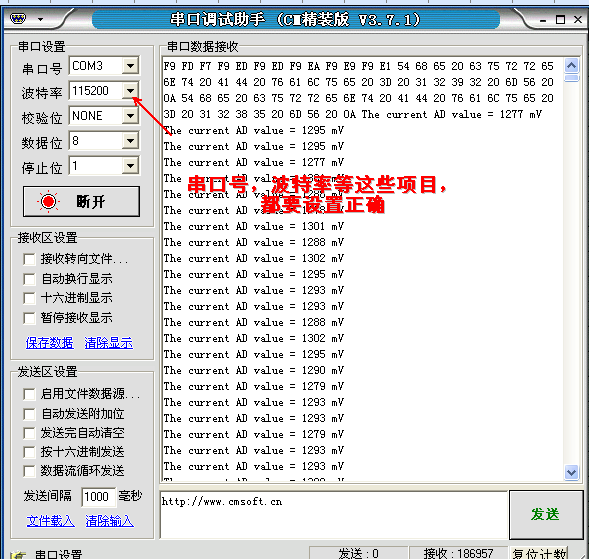
Task: Open the 停止位 1 dropdown
Action: 130,166
